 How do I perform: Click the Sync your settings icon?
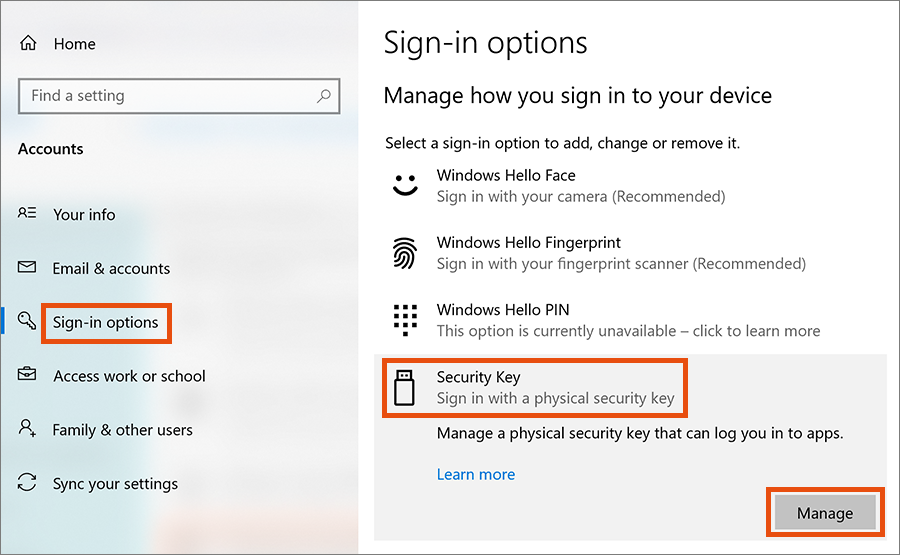point(27,483)
